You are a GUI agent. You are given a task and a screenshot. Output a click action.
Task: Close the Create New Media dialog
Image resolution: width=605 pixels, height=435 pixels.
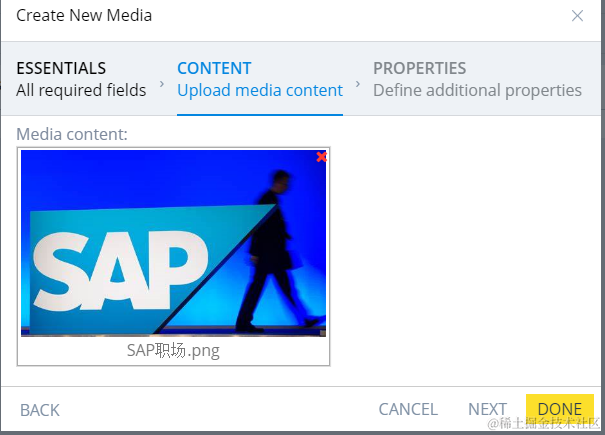click(x=577, y=16)
